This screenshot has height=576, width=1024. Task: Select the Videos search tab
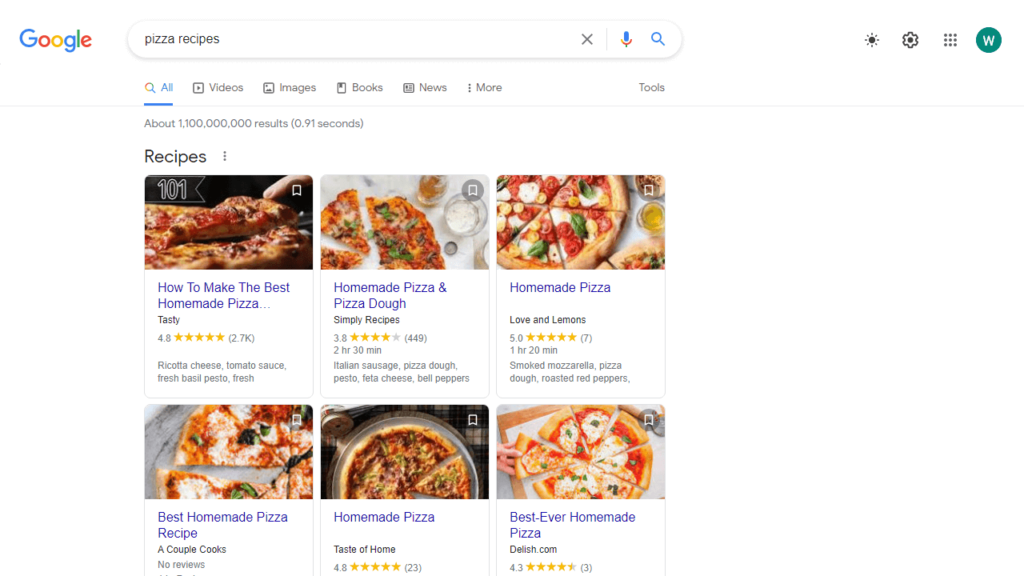[218, 87]
